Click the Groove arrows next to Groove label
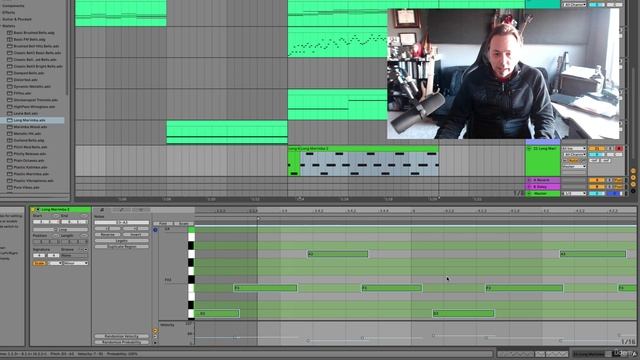Screen dimensions: 640x360 (83, 249)
